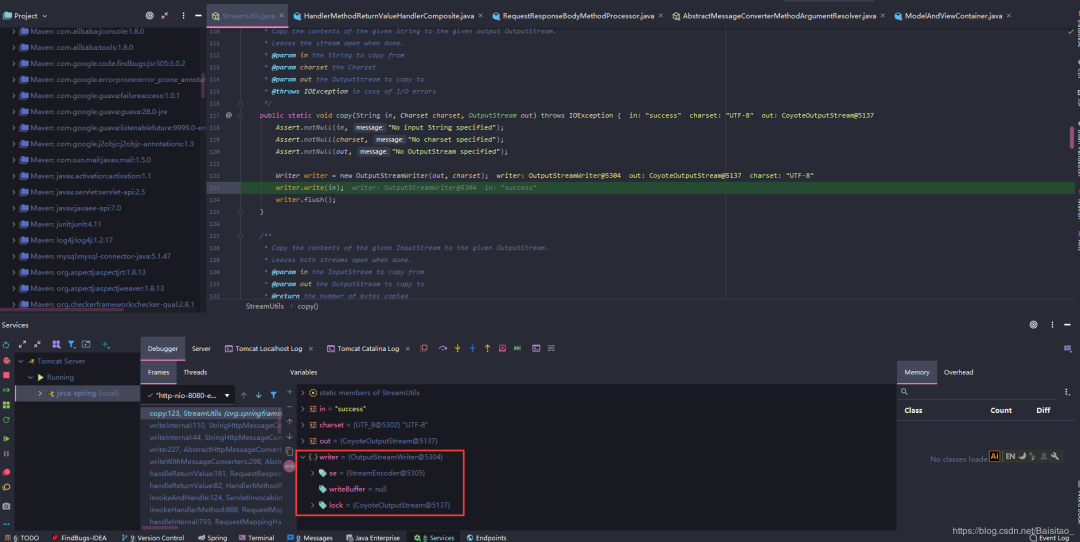This screenshot has width=1080, height=542.
Task: Open the FindBugs-IDEA tool window
Action: click(79, 538)
